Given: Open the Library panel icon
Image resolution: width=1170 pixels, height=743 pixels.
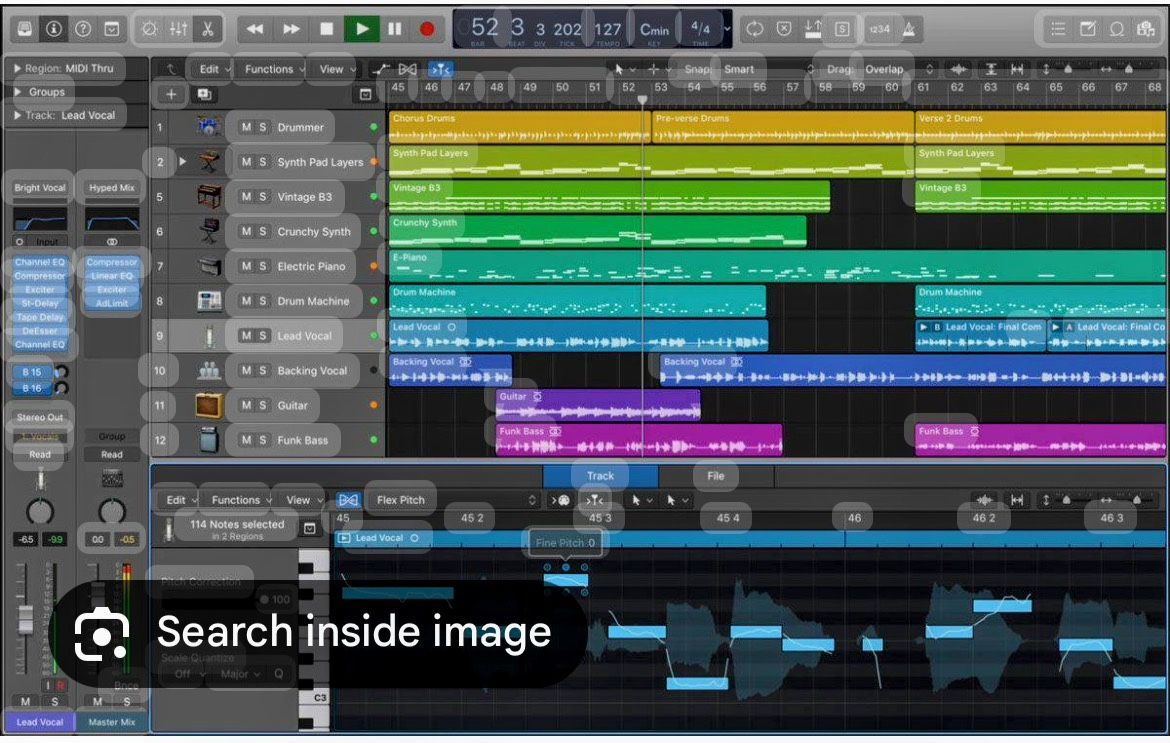Looking at the screenshot, I should [25, 29].
